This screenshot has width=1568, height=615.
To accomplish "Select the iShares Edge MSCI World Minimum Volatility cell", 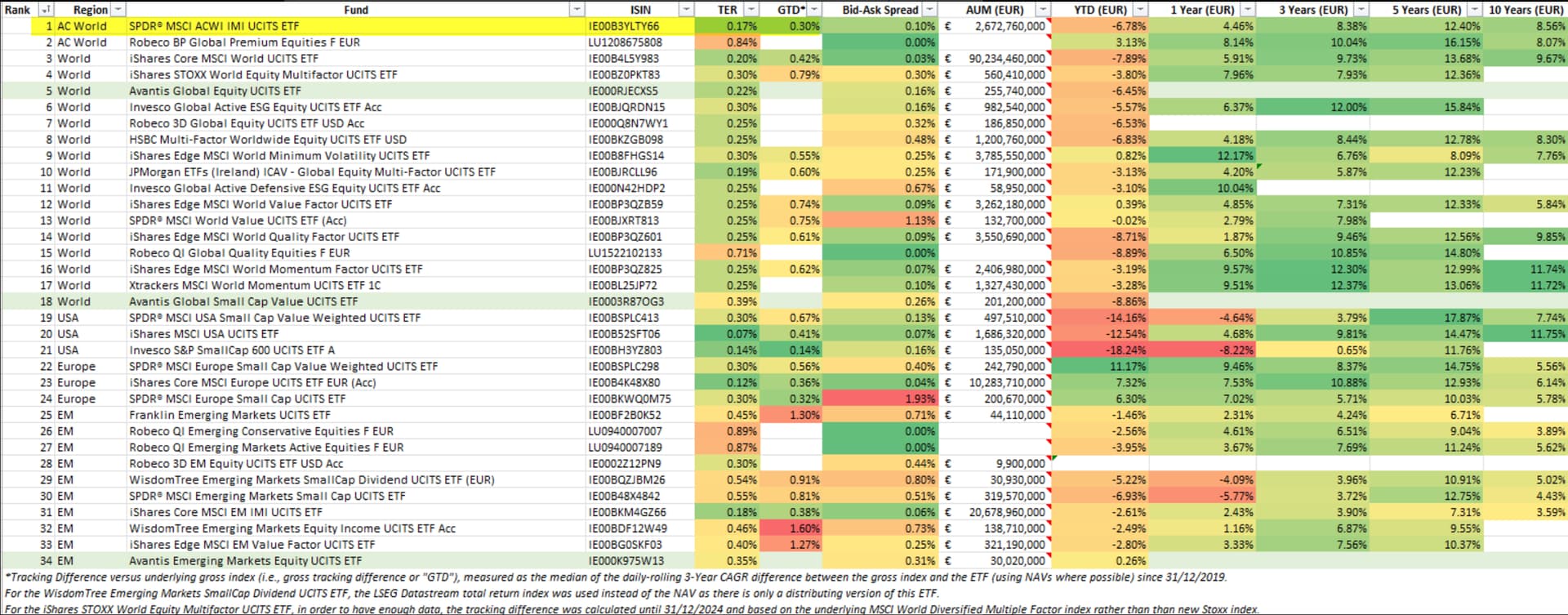I will pyautogui.click(x=356, y=156).
